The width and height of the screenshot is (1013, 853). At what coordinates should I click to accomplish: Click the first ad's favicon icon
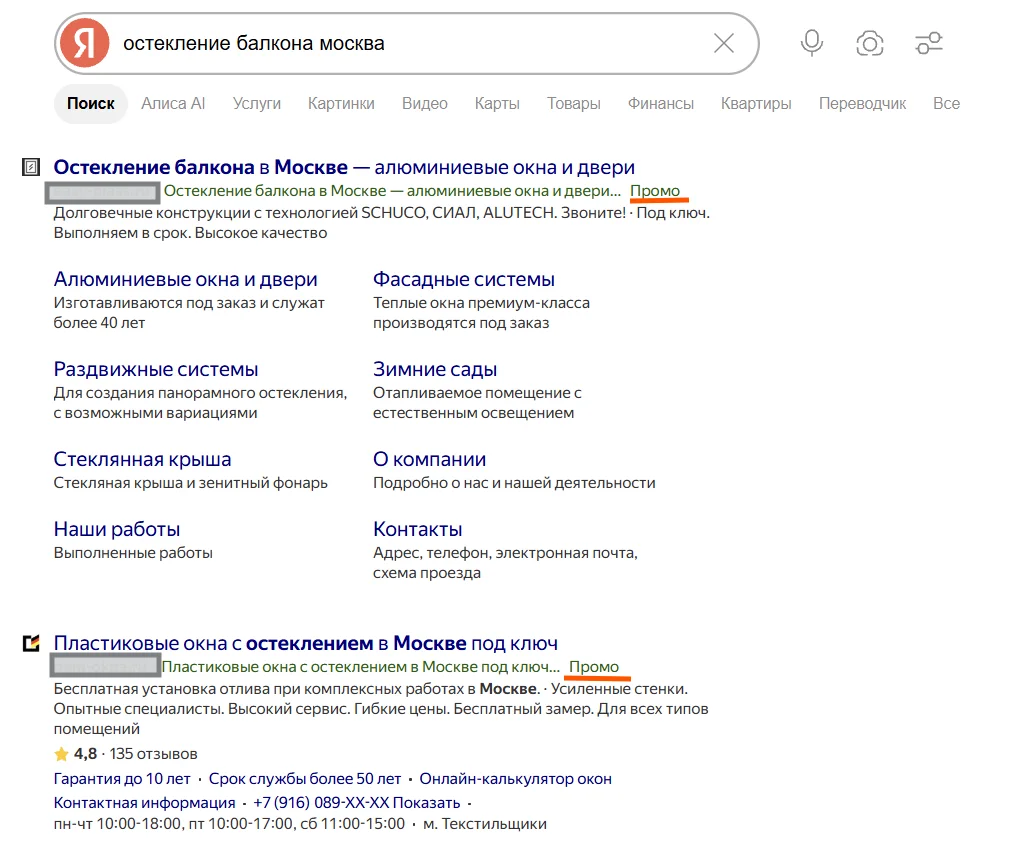click(x=30, y=167)
